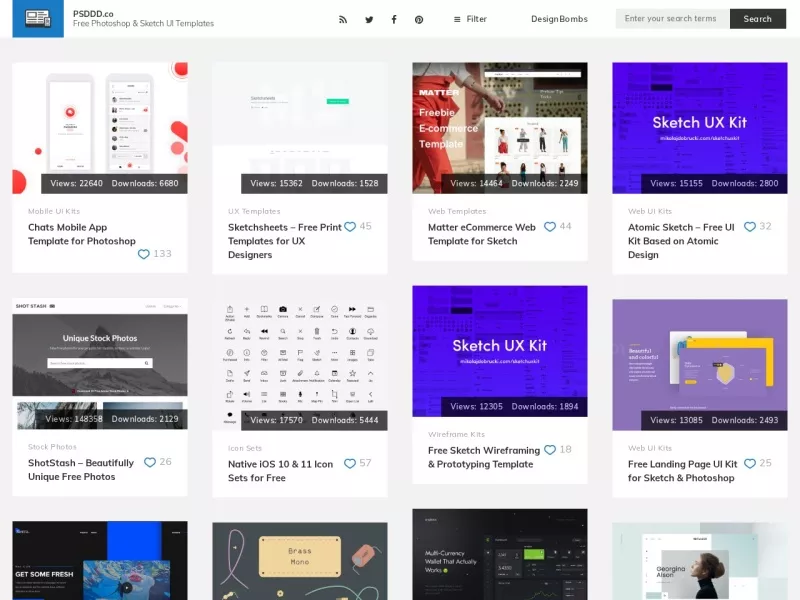Open the Filter menu
Image resolution: width=800 pixels, height=600 pixels.
[470, 19]
